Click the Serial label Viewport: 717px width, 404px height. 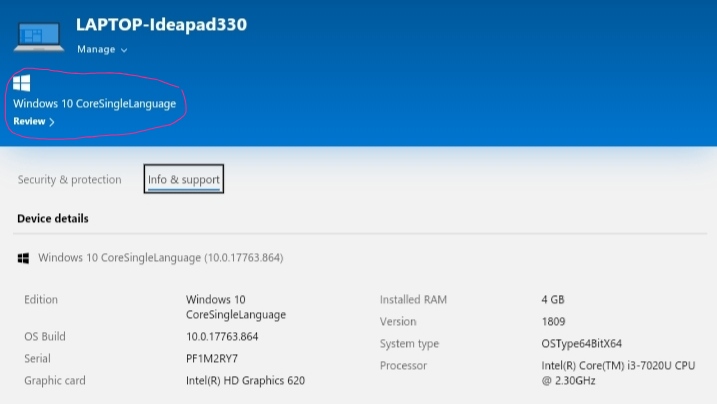click(x=37, y=359)
